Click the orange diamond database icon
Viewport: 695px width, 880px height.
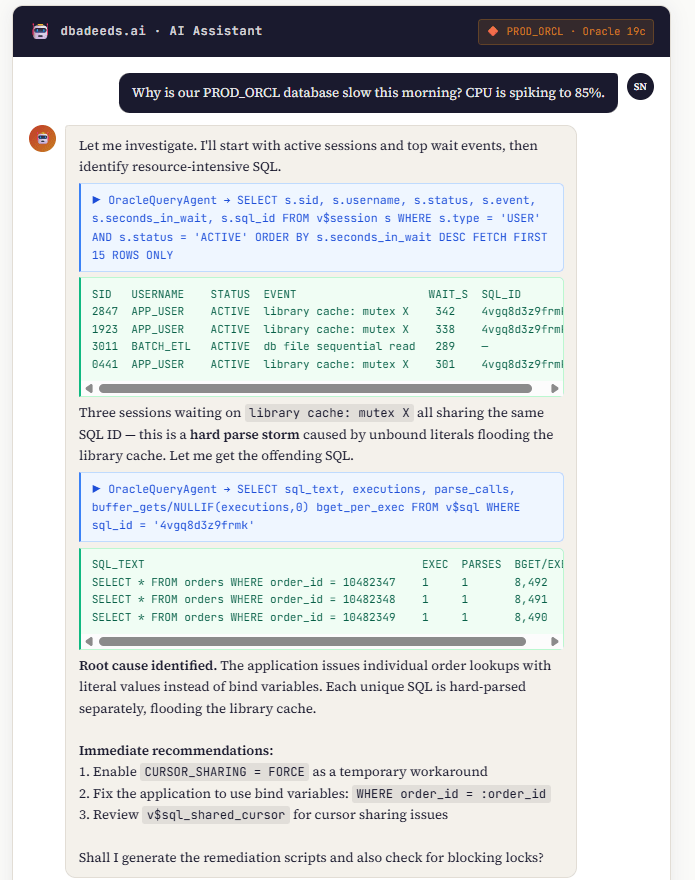pos(492,31)
